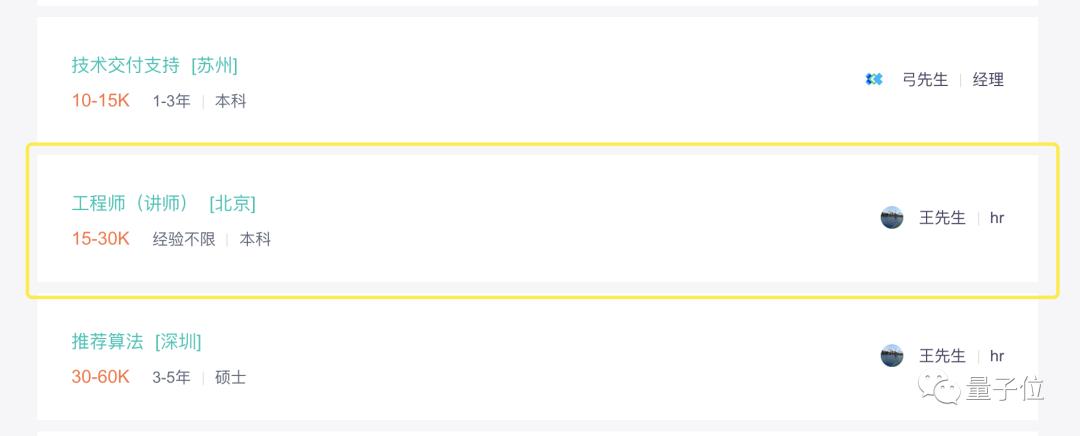Click the [苏州] location tag
Image resolution: width=1080 pixels, height=436 pixels.
tap(214, 65)
